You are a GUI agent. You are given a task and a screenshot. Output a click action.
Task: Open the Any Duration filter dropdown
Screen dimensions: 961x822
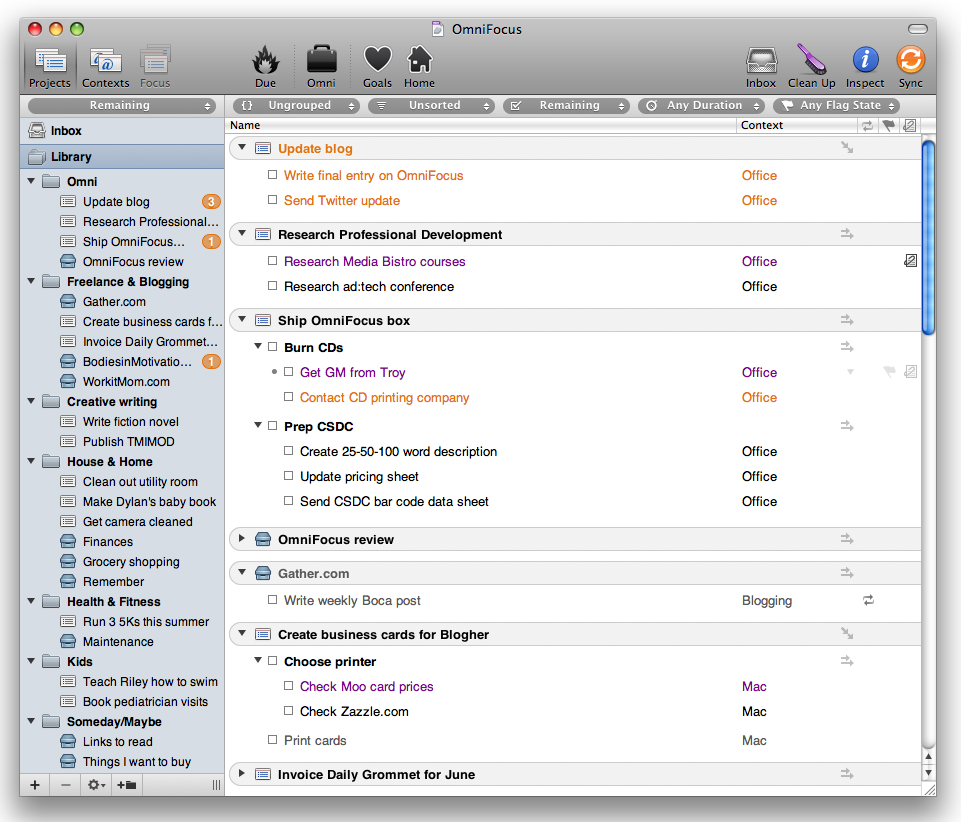point(701,105)
